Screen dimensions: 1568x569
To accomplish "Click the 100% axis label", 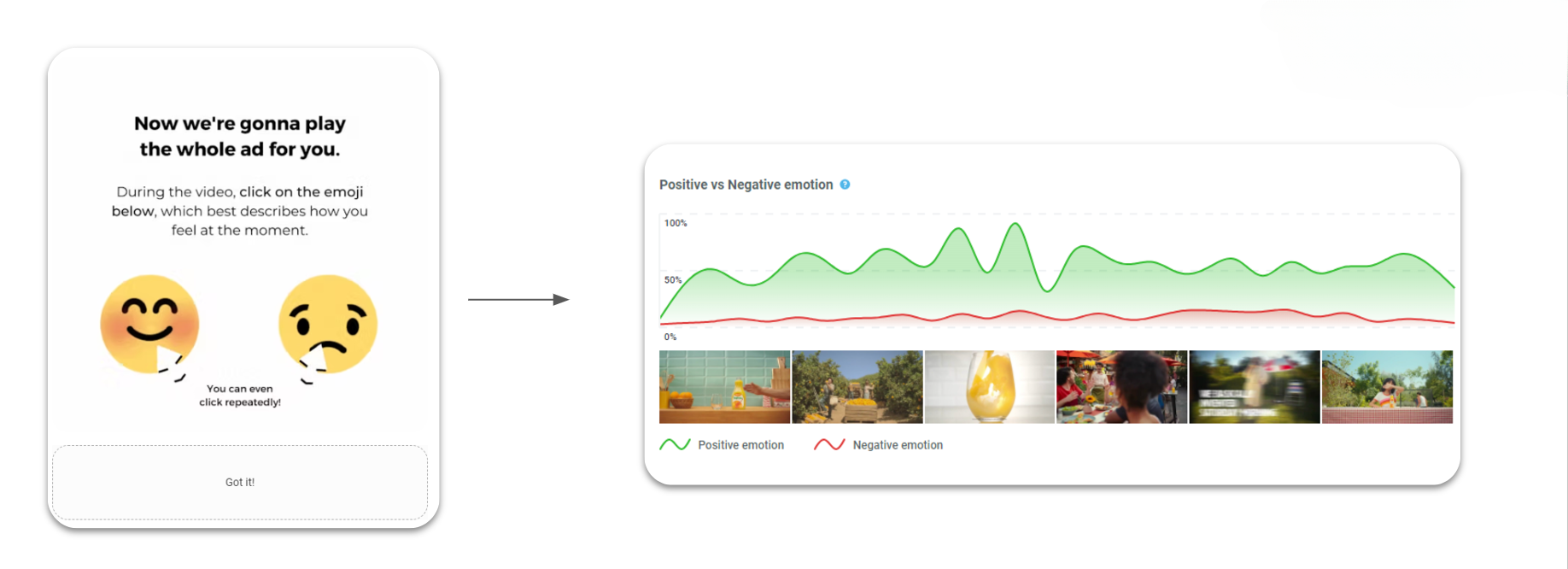I will (676, 223).
